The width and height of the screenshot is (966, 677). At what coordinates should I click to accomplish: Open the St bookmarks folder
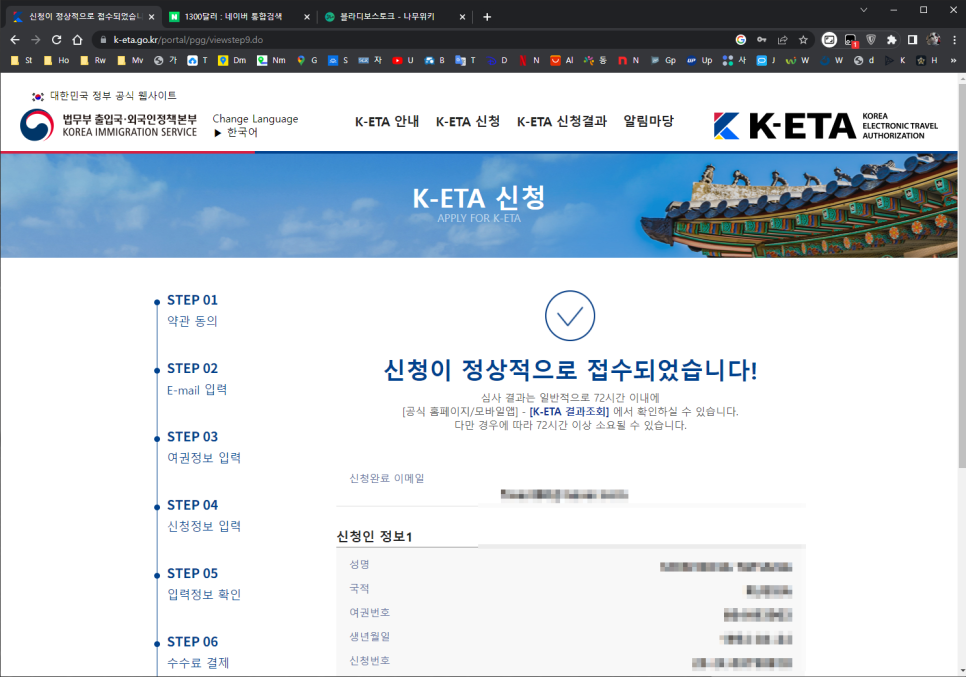point(22,60)
